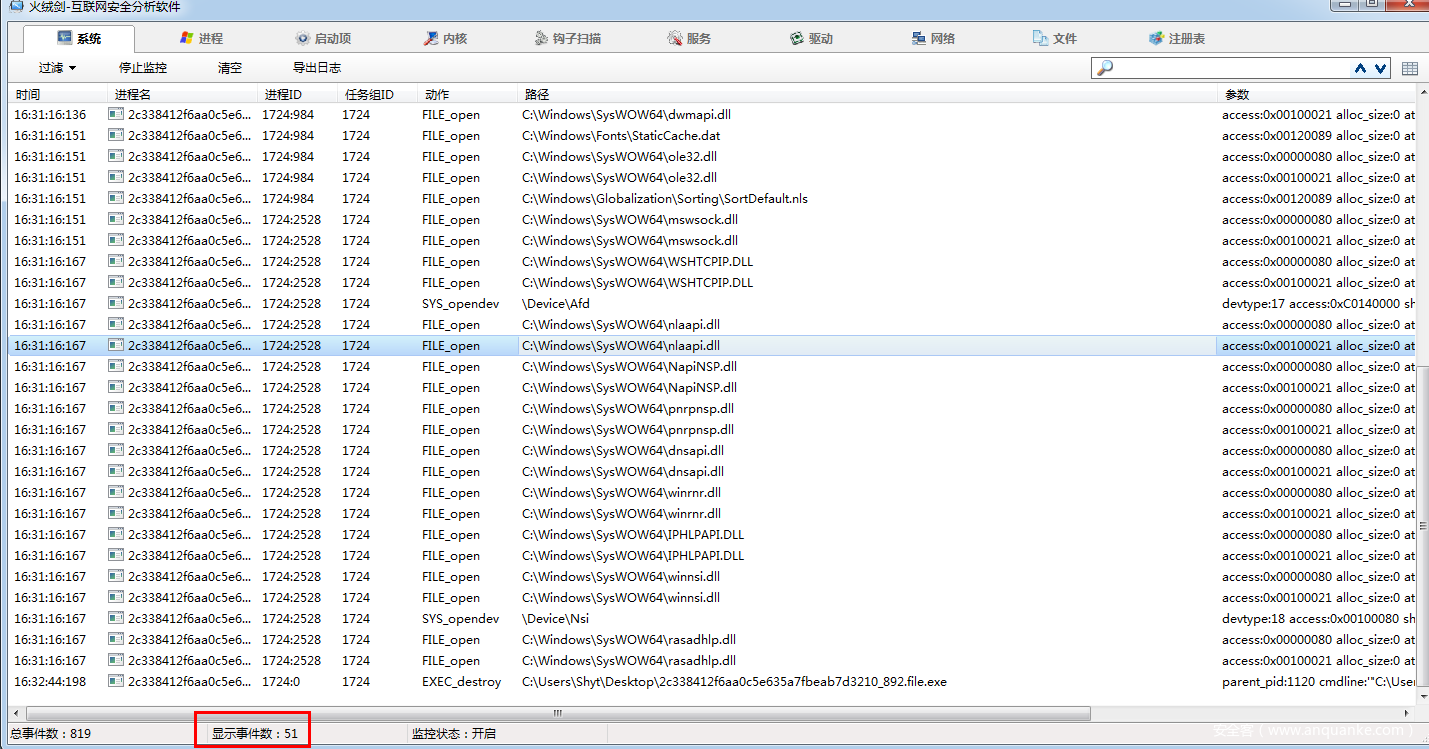Click the process icon in StaticCache.dat row
1429x749 pixels.
point(116,135)
